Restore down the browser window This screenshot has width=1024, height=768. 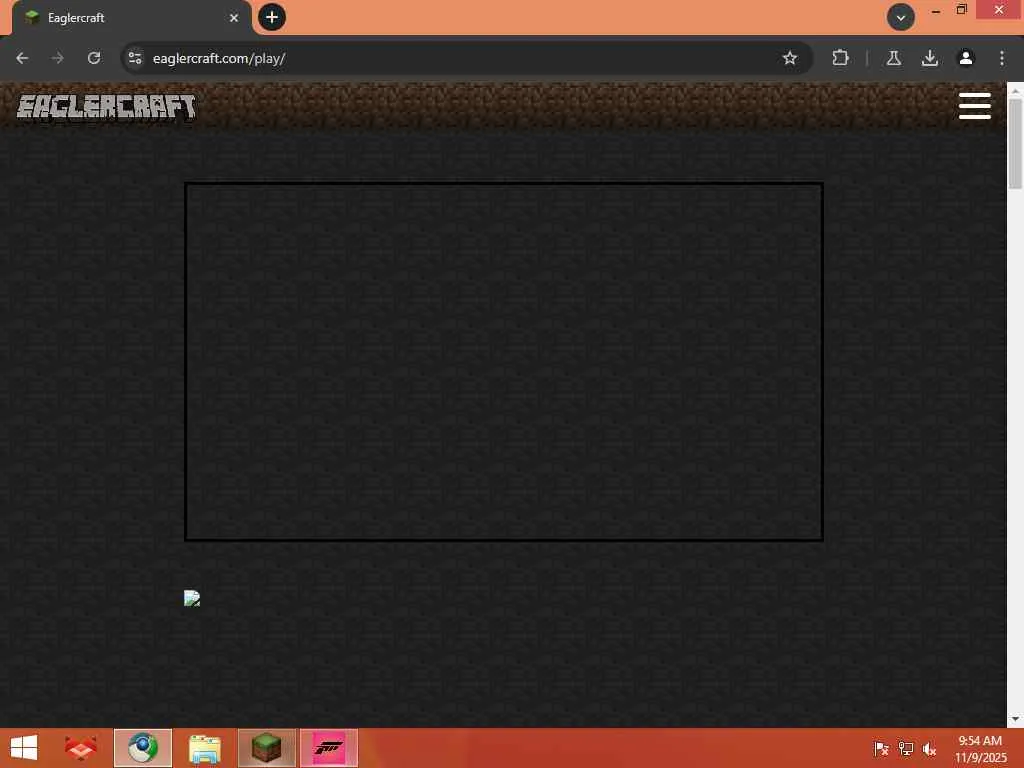pos(961,9)
